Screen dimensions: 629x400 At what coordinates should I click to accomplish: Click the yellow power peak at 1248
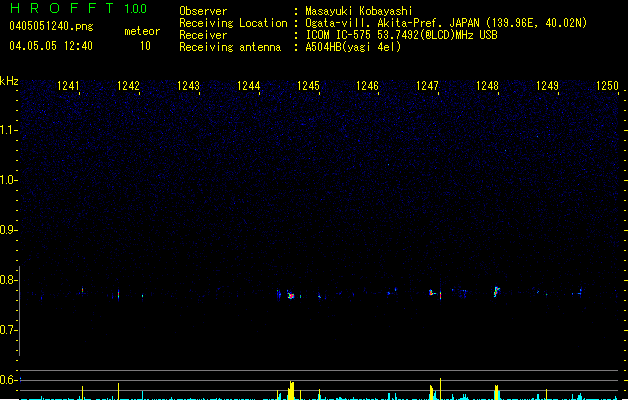click(x=496, y=392)
